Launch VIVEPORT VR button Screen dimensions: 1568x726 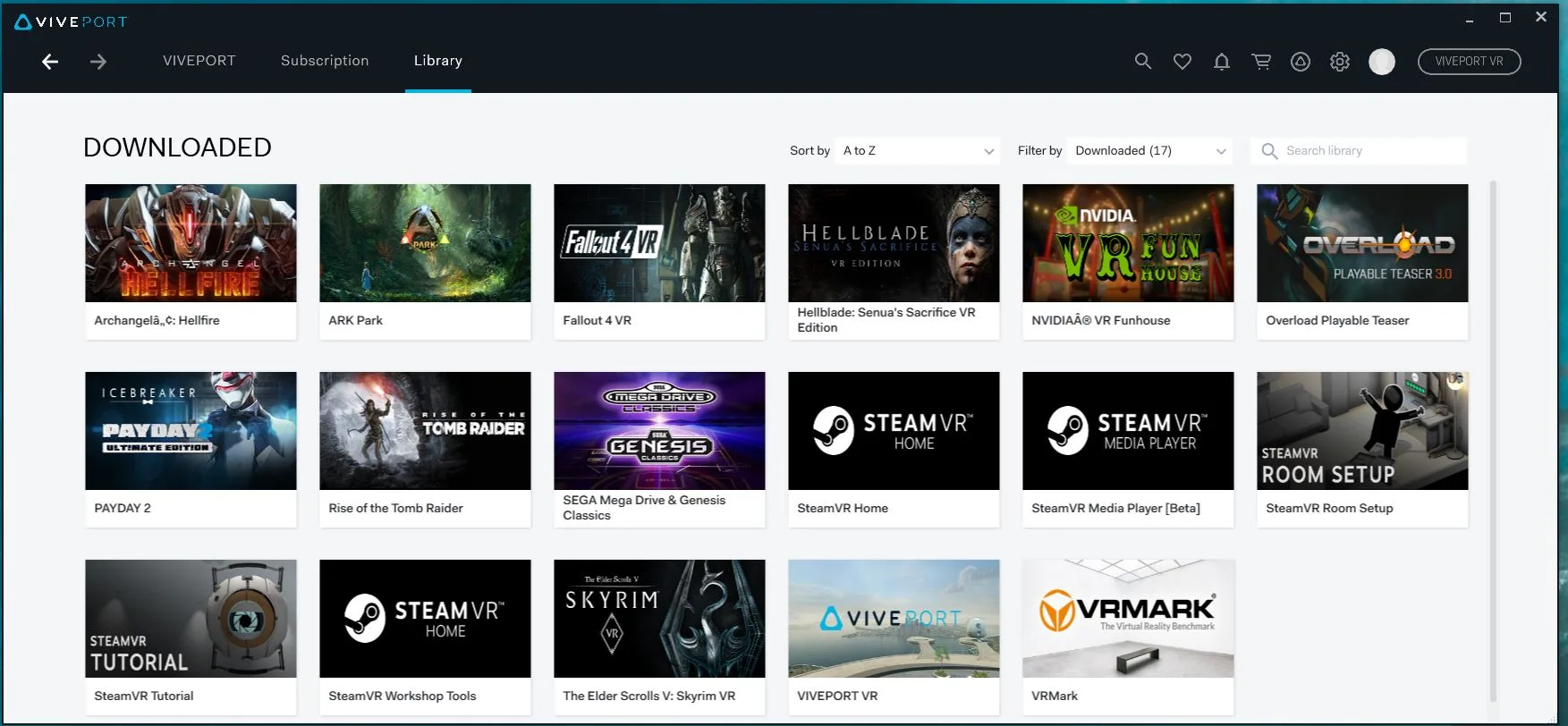coord(1469,61)
